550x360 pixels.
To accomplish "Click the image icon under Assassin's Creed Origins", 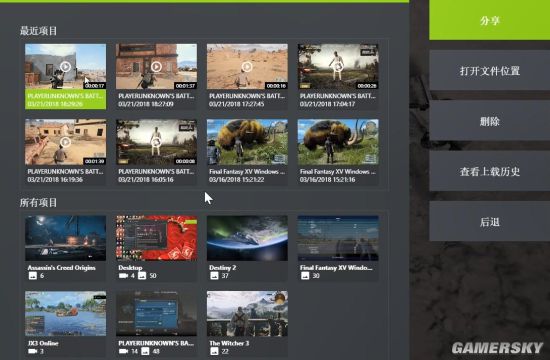I will point(32,276).
